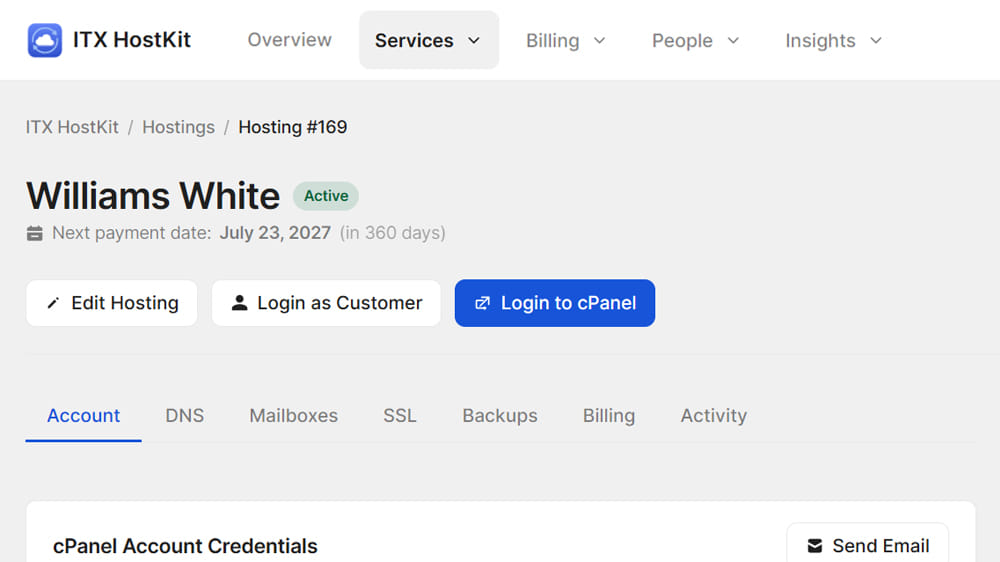The width and height of the screenshot is (1000, 562).
Task: Expand the Services dropdown chevron
Action: pos(474,40)
